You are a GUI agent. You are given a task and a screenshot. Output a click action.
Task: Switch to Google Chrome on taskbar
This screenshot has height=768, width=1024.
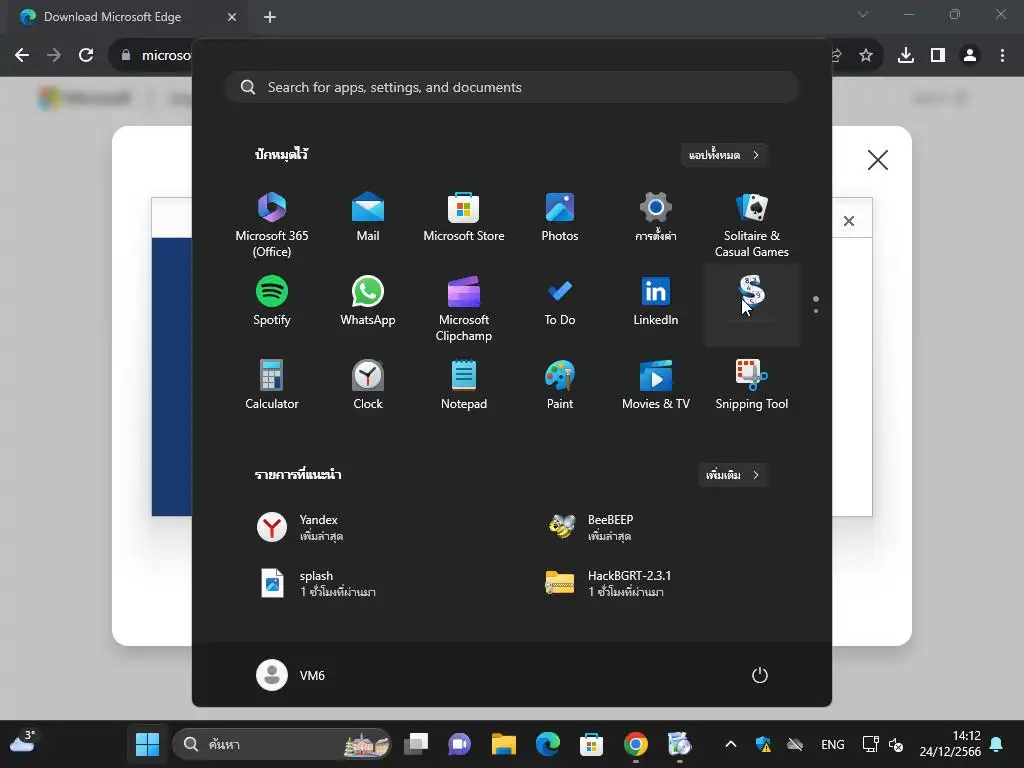click(635, 744)
